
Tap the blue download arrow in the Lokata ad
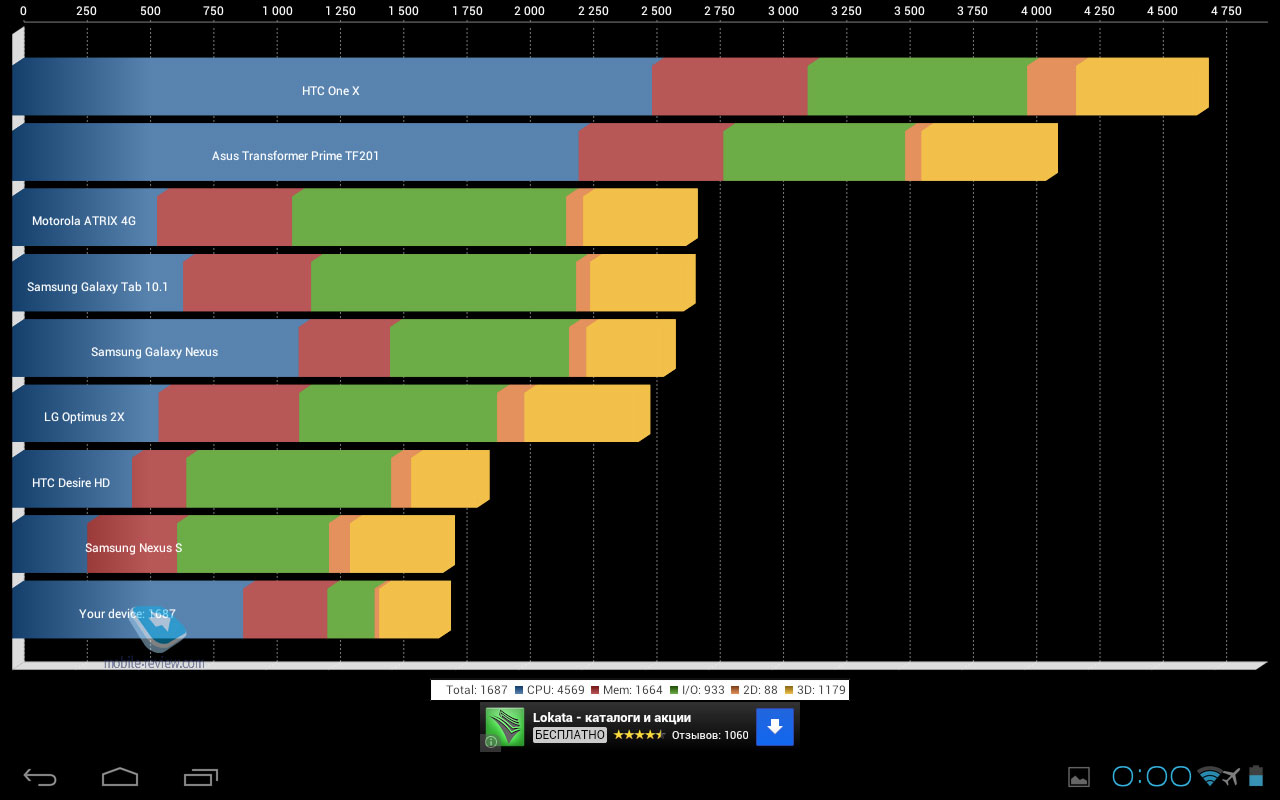point(774,727)
